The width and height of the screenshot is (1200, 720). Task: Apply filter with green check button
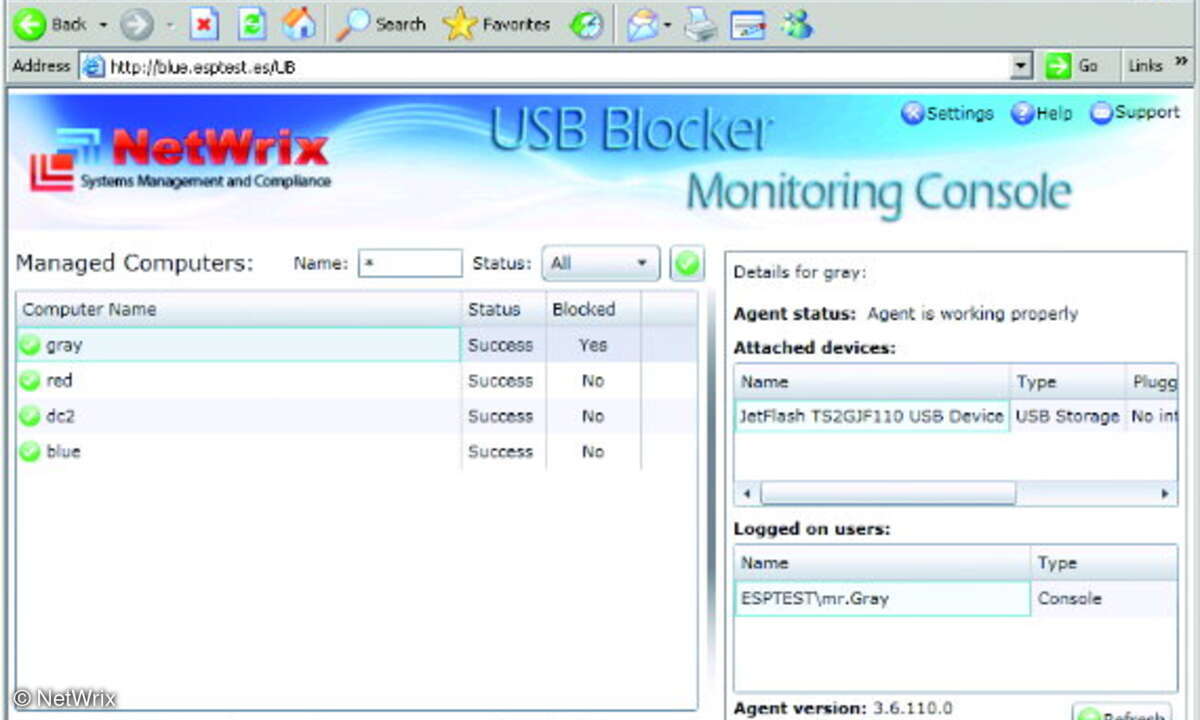click(x=686, y=263)
